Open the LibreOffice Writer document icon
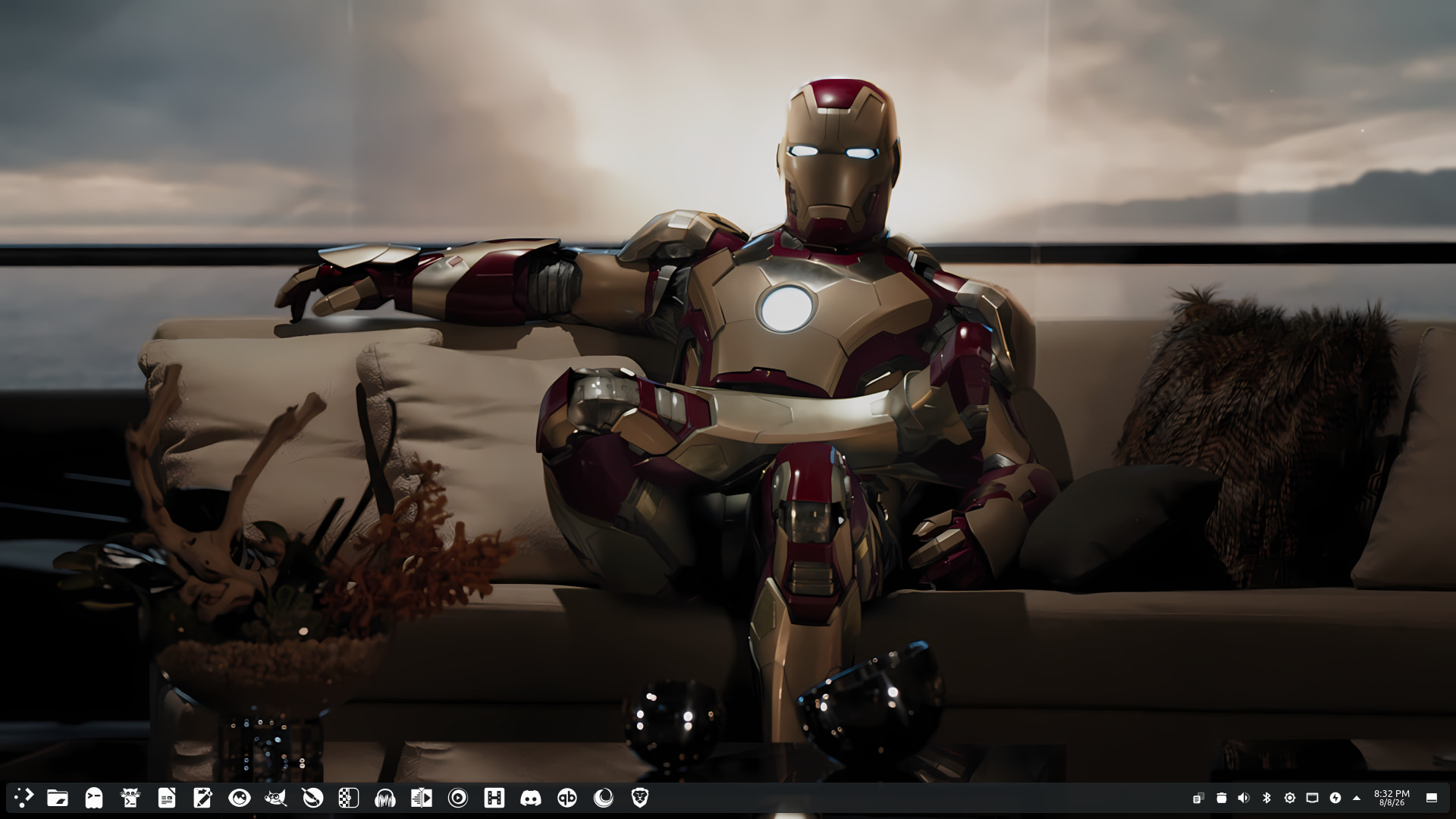 click(x=167, y=797)
